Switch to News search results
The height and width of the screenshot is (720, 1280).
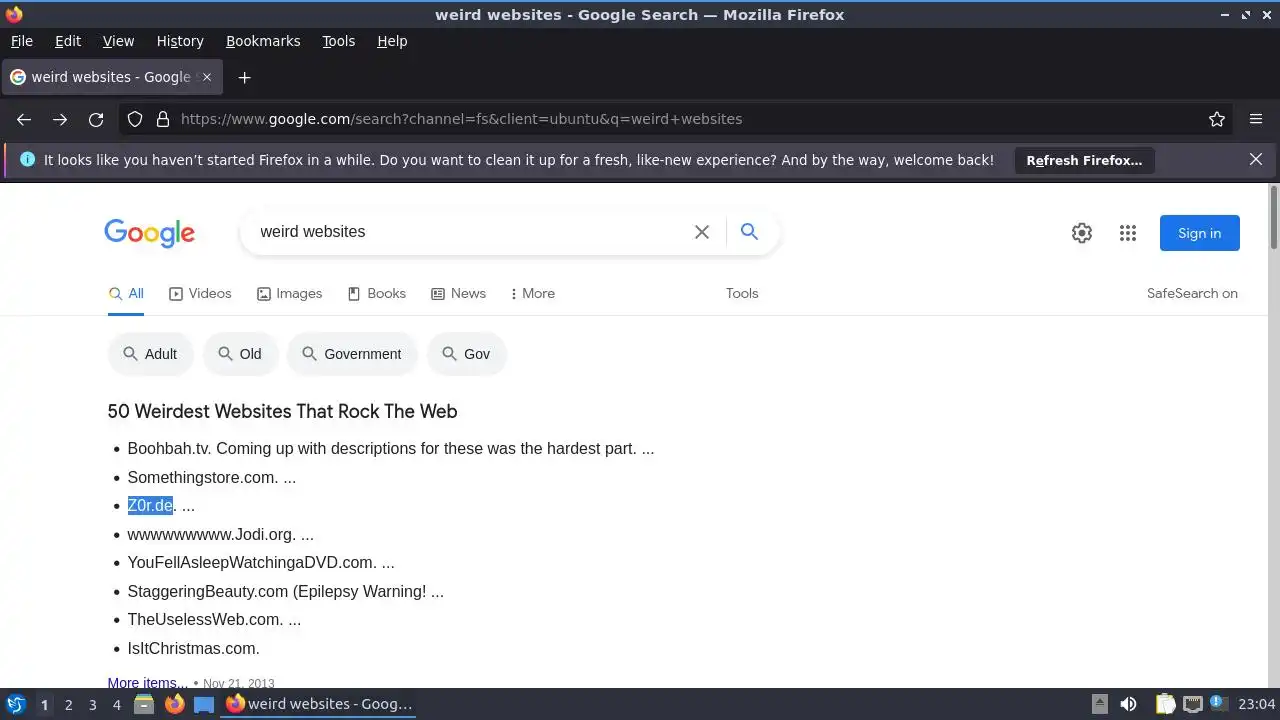coord(458,293)
